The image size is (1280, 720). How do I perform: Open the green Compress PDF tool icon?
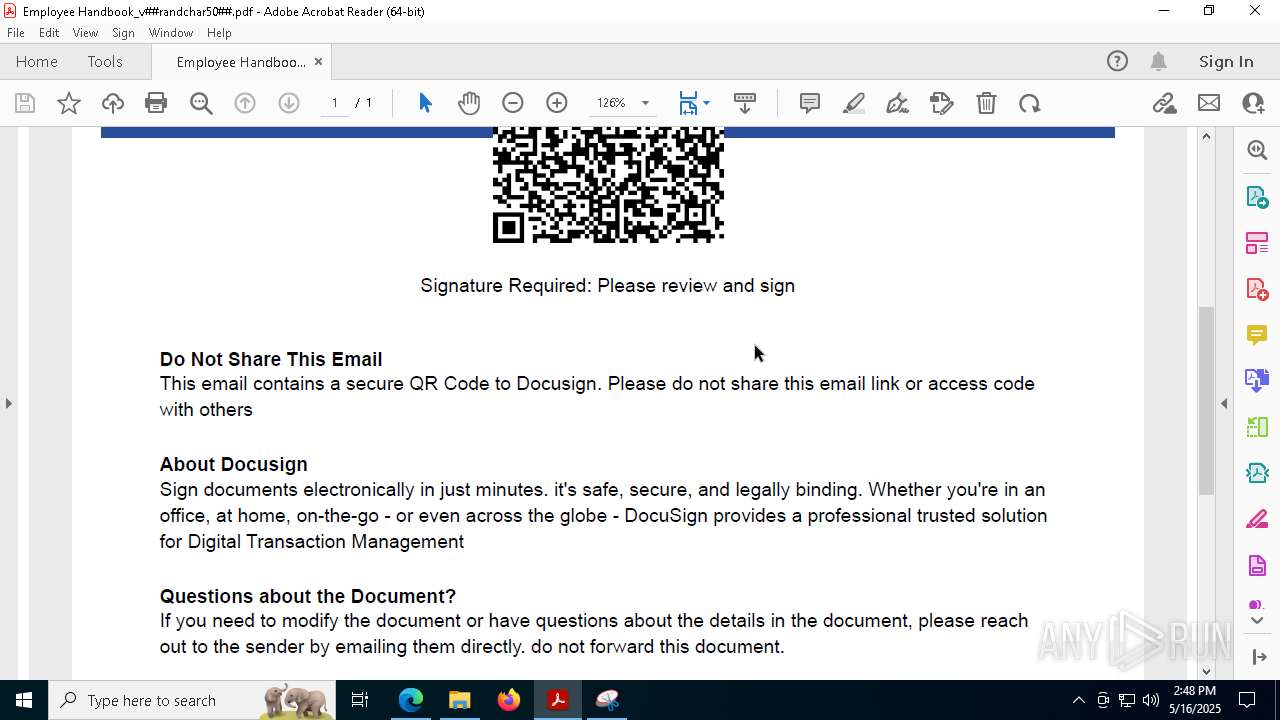1257,427
